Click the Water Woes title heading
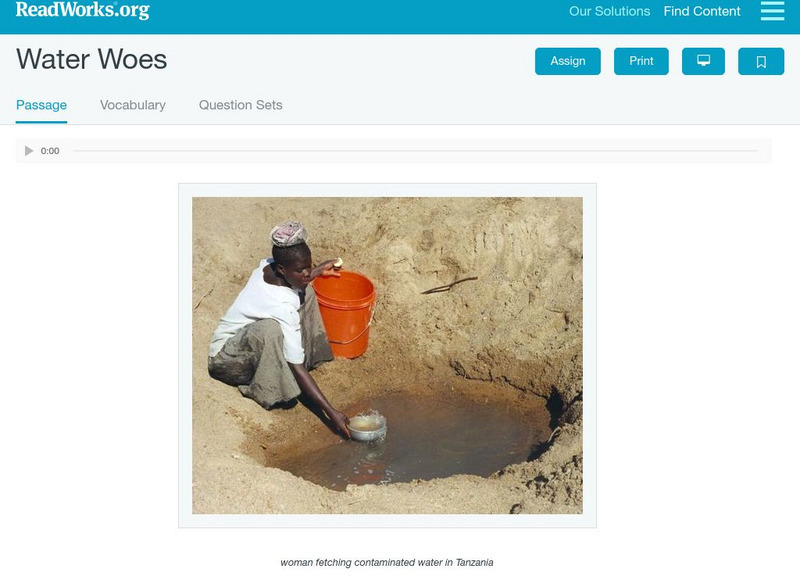800x576 pixels. tap(92, 59)
